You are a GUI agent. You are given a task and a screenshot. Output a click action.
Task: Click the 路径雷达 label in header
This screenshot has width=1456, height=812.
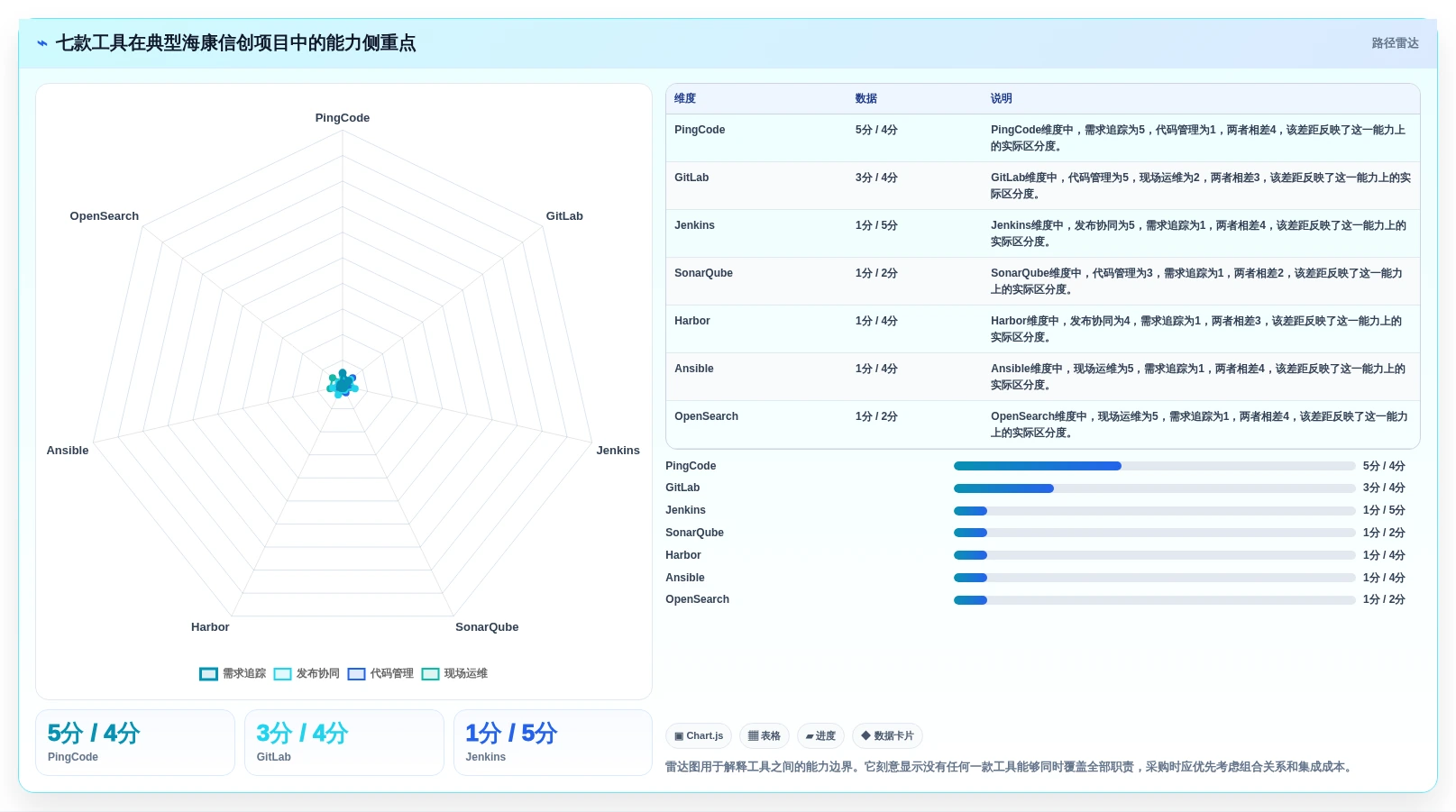click(x=1395, y=43)
